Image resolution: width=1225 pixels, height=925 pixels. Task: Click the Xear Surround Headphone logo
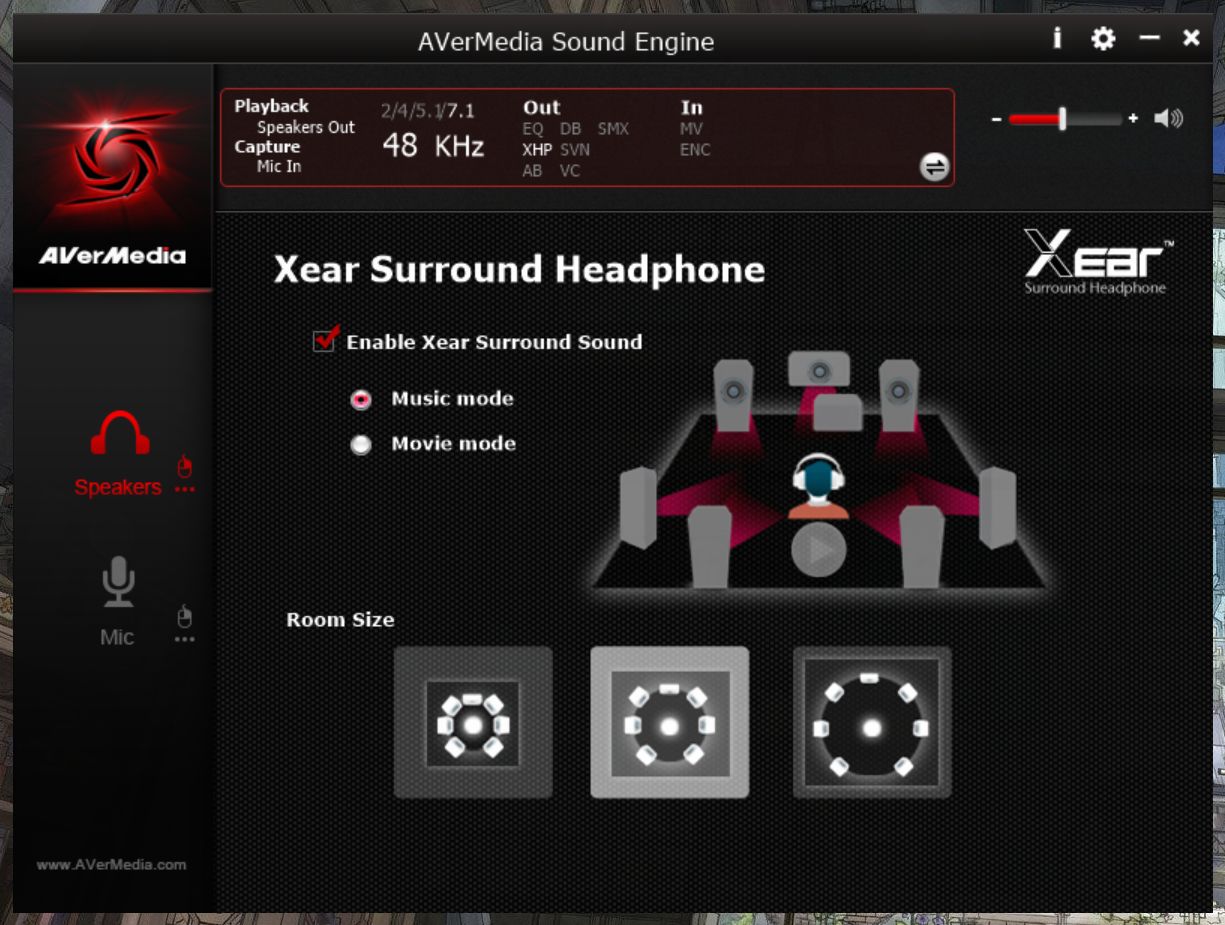tap(1098, 262)
